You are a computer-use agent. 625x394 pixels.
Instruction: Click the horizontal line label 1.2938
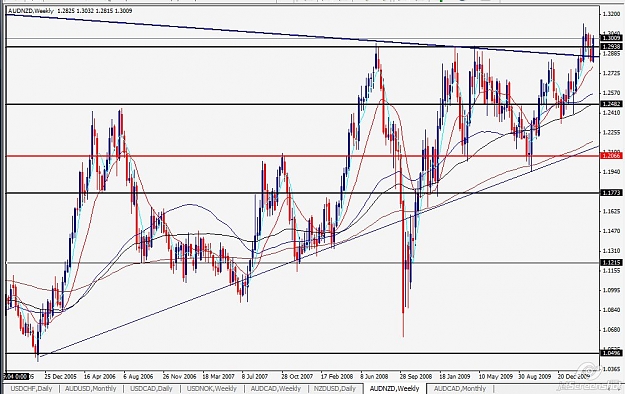(x=611, y=47)
